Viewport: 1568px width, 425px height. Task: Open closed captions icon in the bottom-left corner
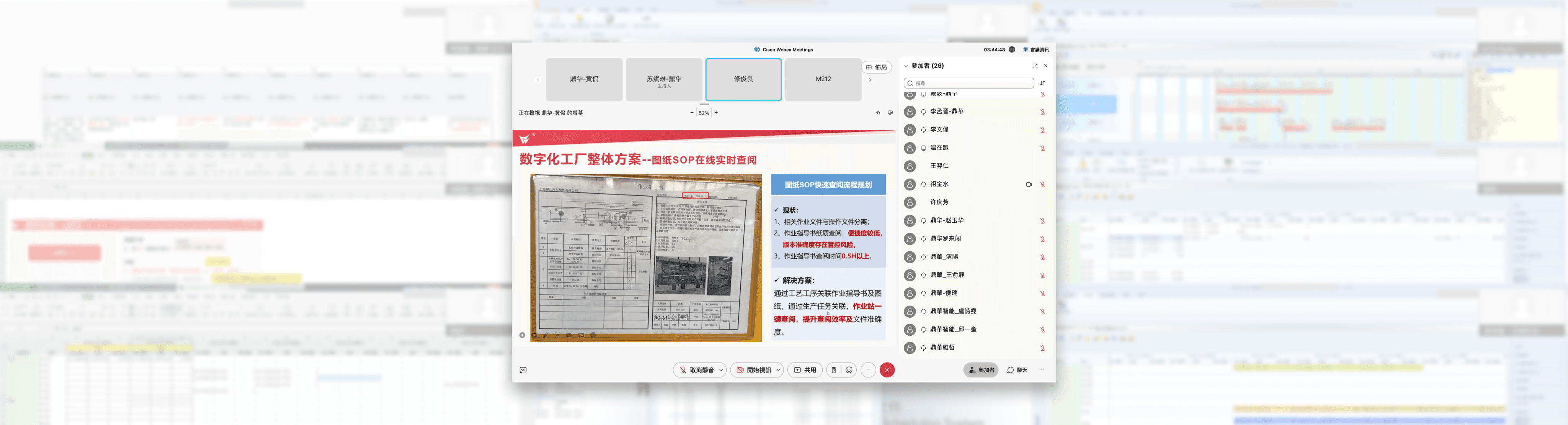(523, 370)
